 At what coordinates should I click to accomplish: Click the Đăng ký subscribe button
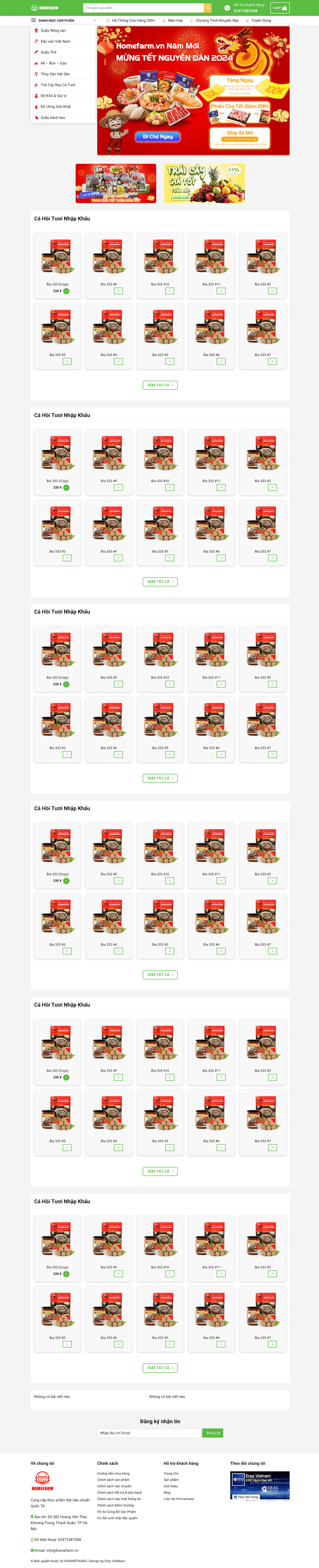click(212, 1433)
